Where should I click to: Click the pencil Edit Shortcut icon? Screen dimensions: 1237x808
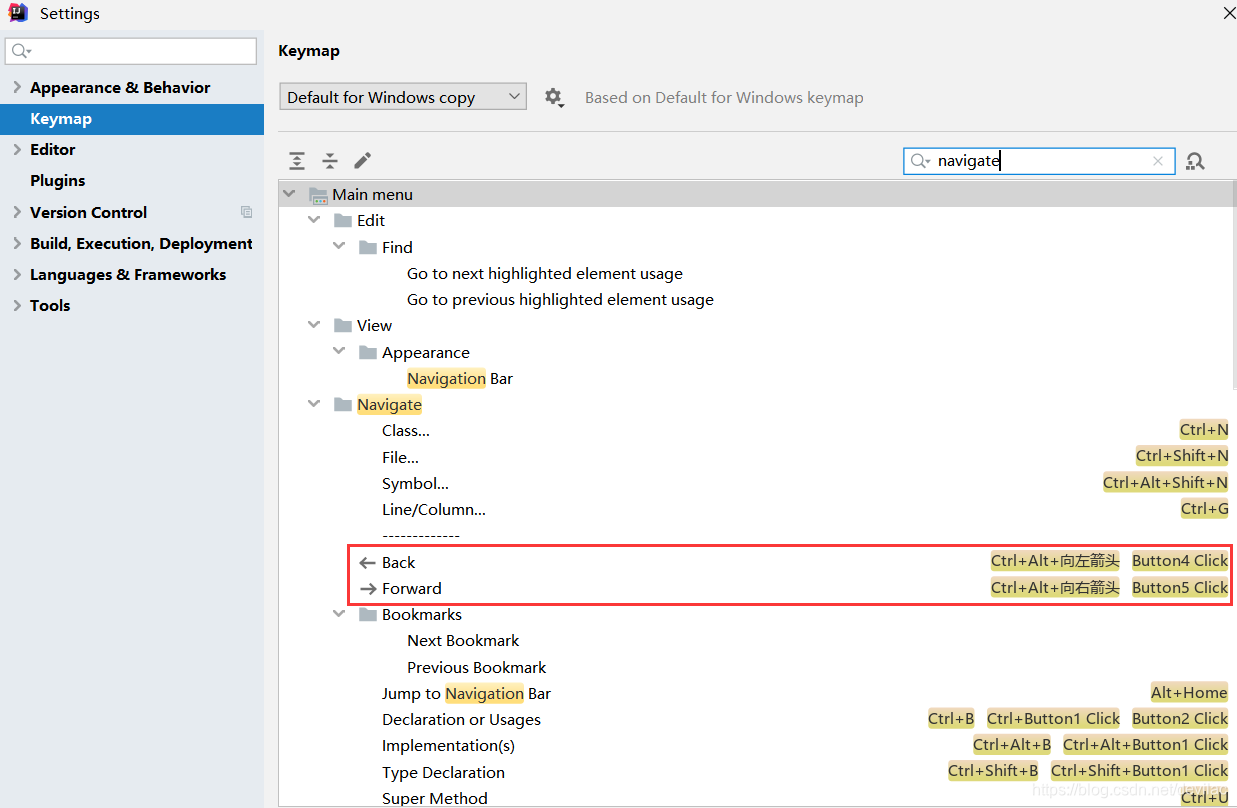[363, 160]
